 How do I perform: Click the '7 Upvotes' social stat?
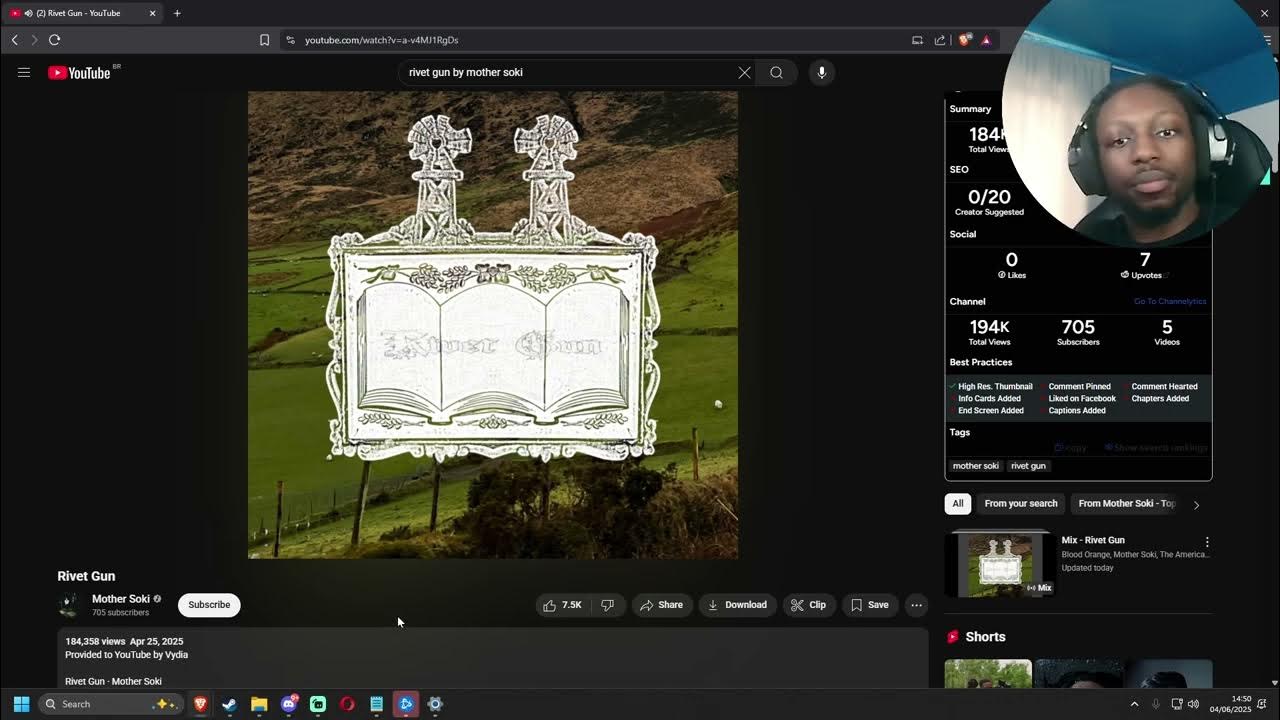click(1145, 265)
